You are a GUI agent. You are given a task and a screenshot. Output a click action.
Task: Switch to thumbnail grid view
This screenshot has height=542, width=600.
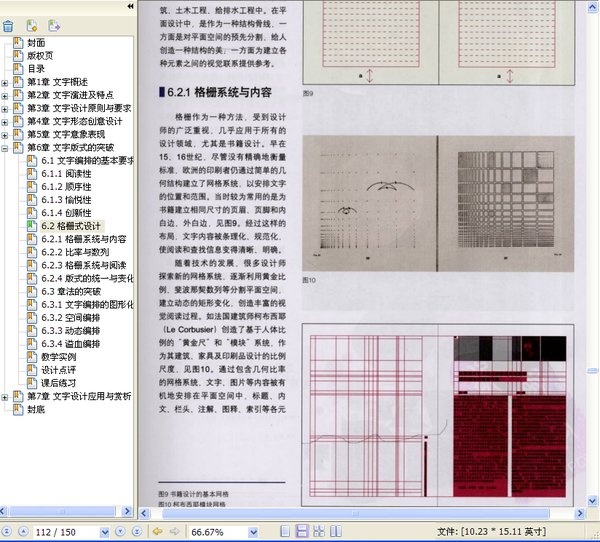319,531
